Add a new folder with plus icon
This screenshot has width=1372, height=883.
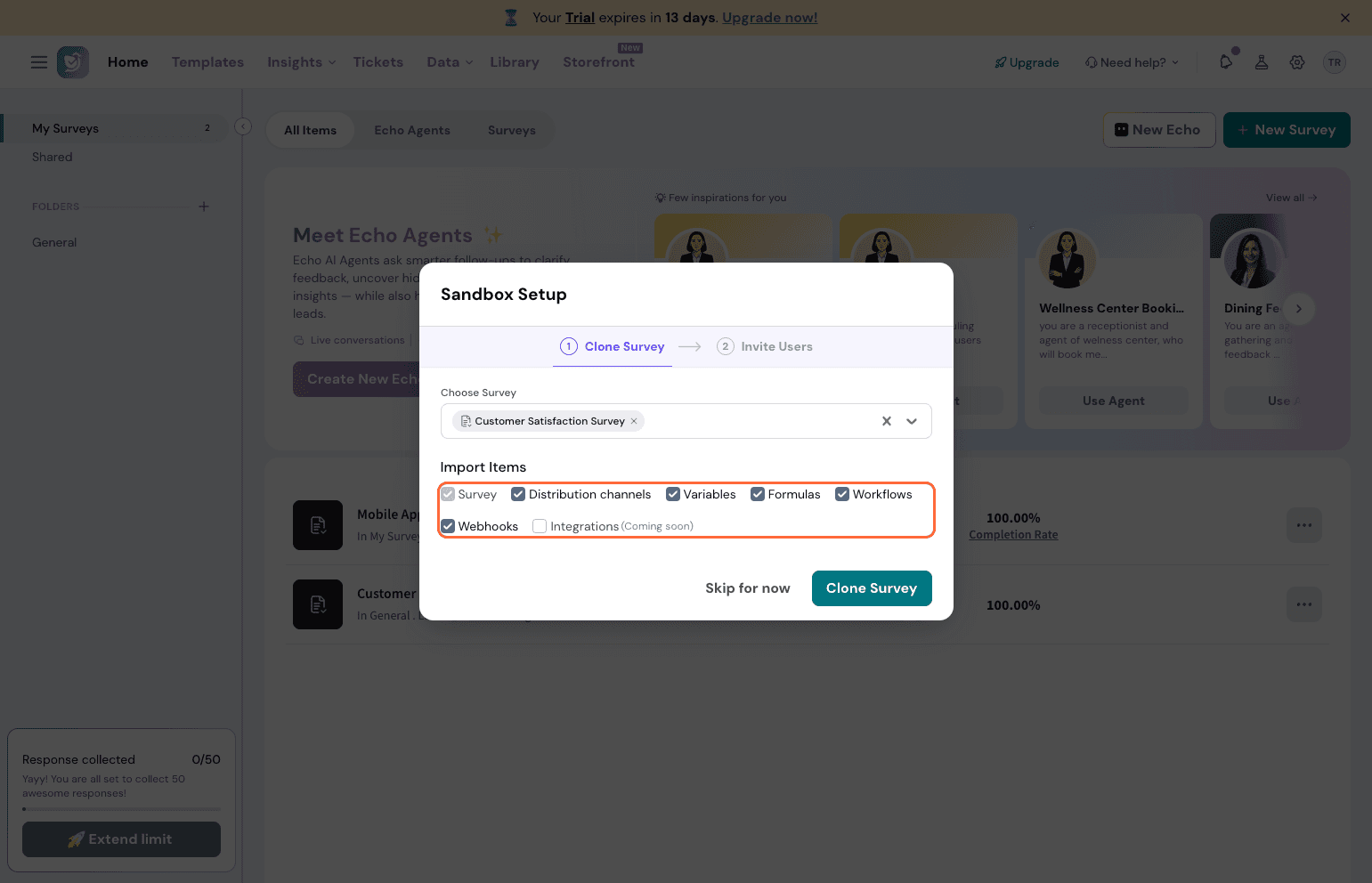coord(204,207)
